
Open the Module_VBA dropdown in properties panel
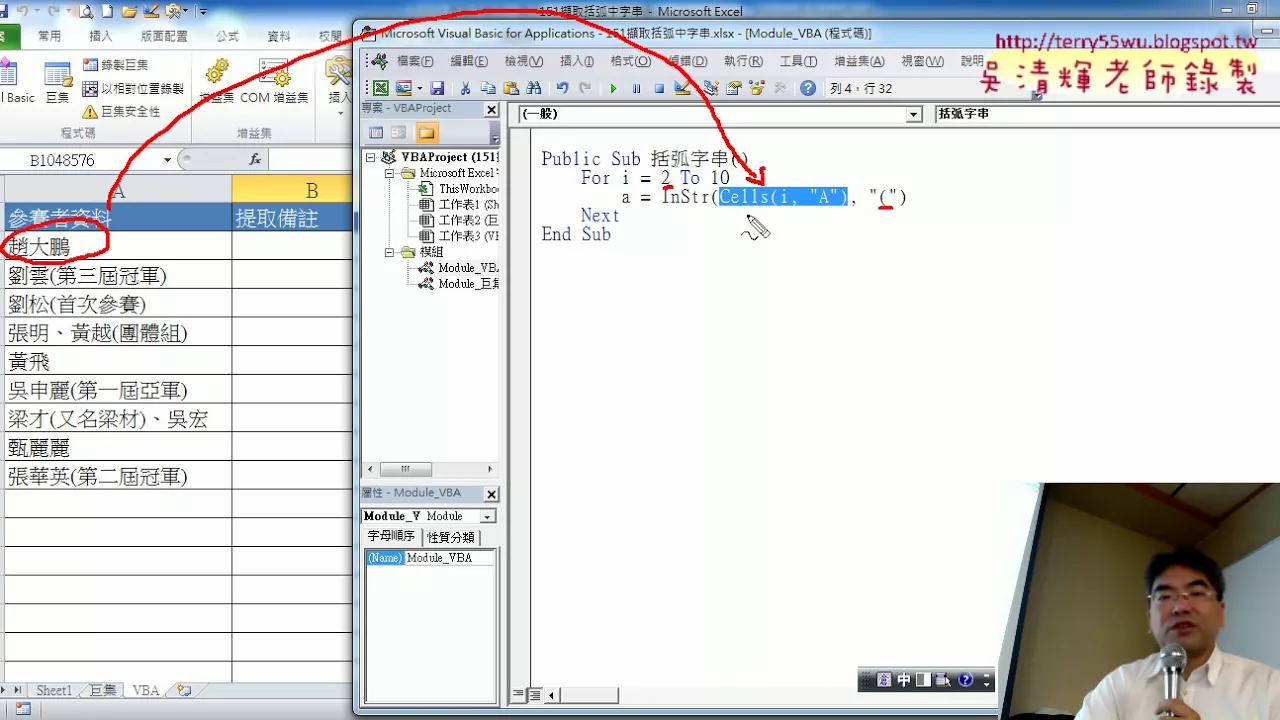tap(487, 516)
